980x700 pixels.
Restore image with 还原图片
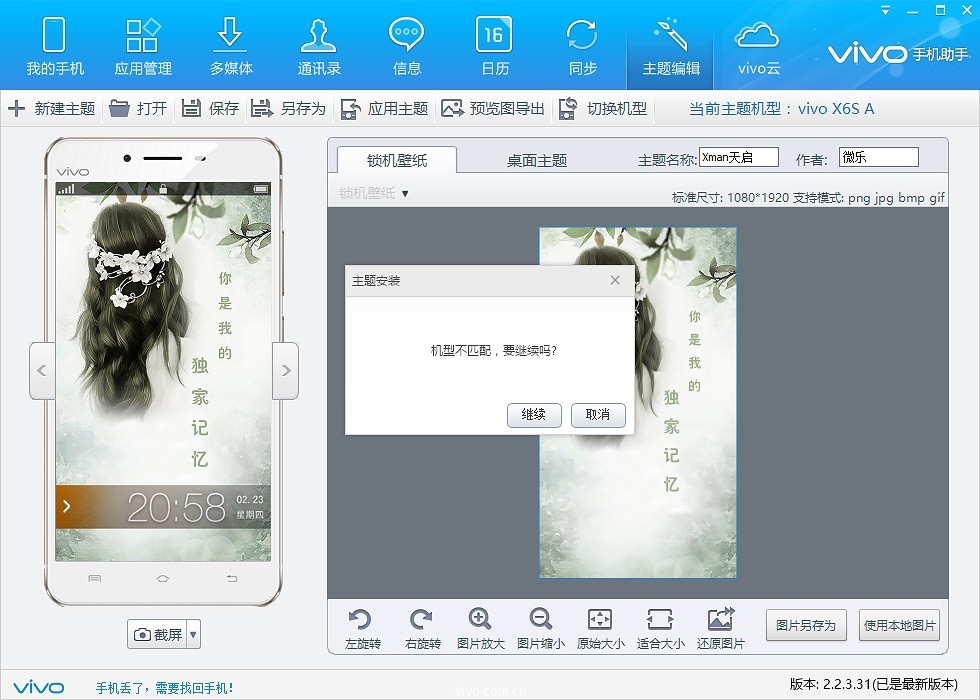(721, 628)
